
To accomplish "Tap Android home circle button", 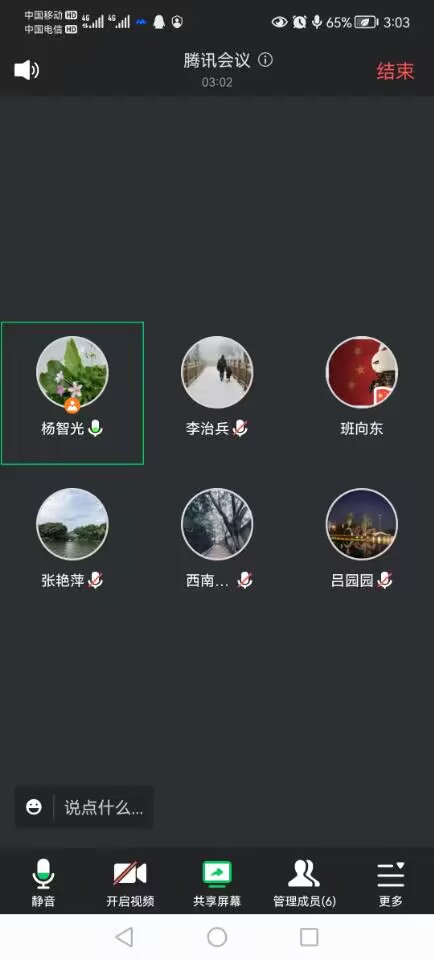I will 217,937.
